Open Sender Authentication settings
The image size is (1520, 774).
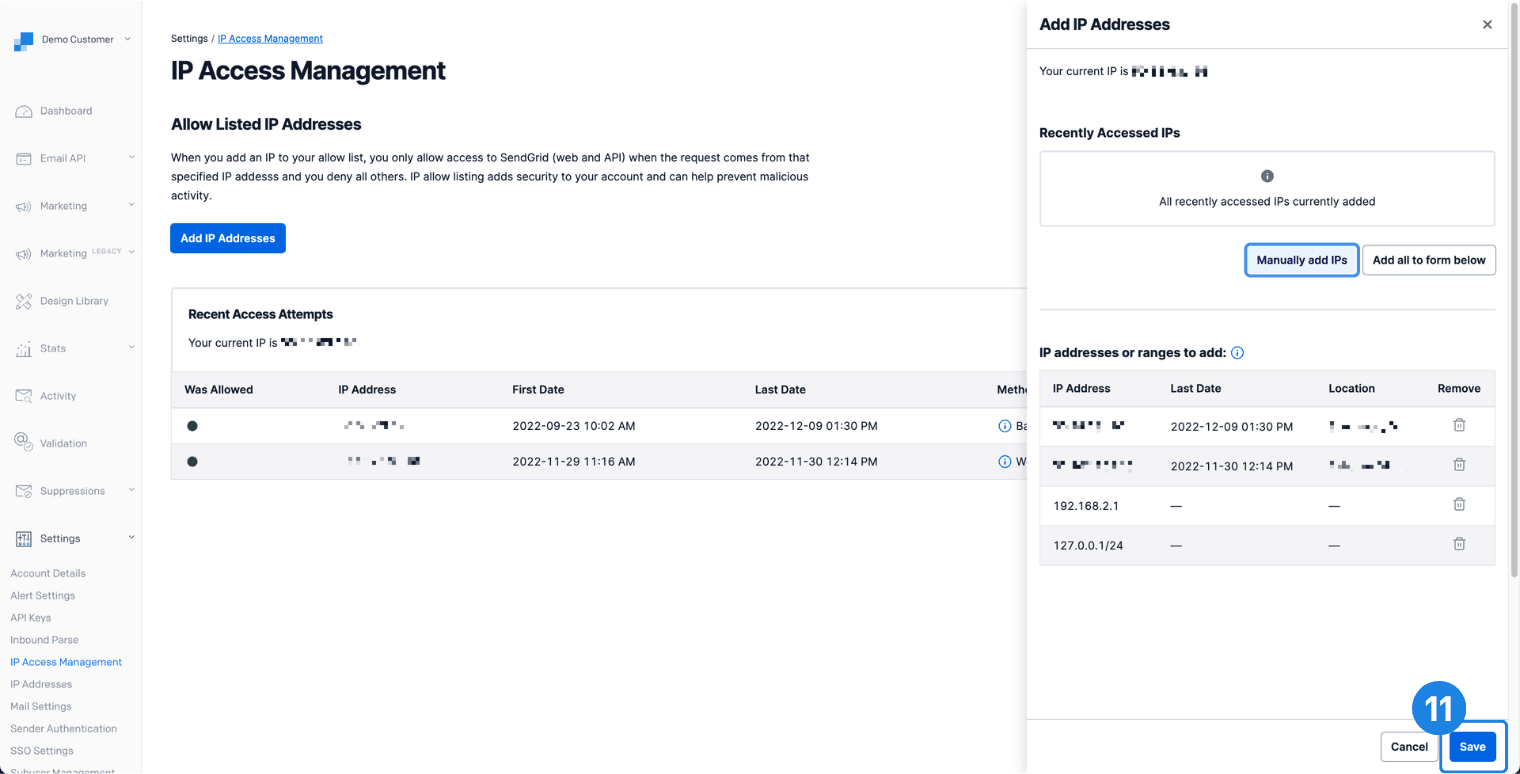coord(63,728)
